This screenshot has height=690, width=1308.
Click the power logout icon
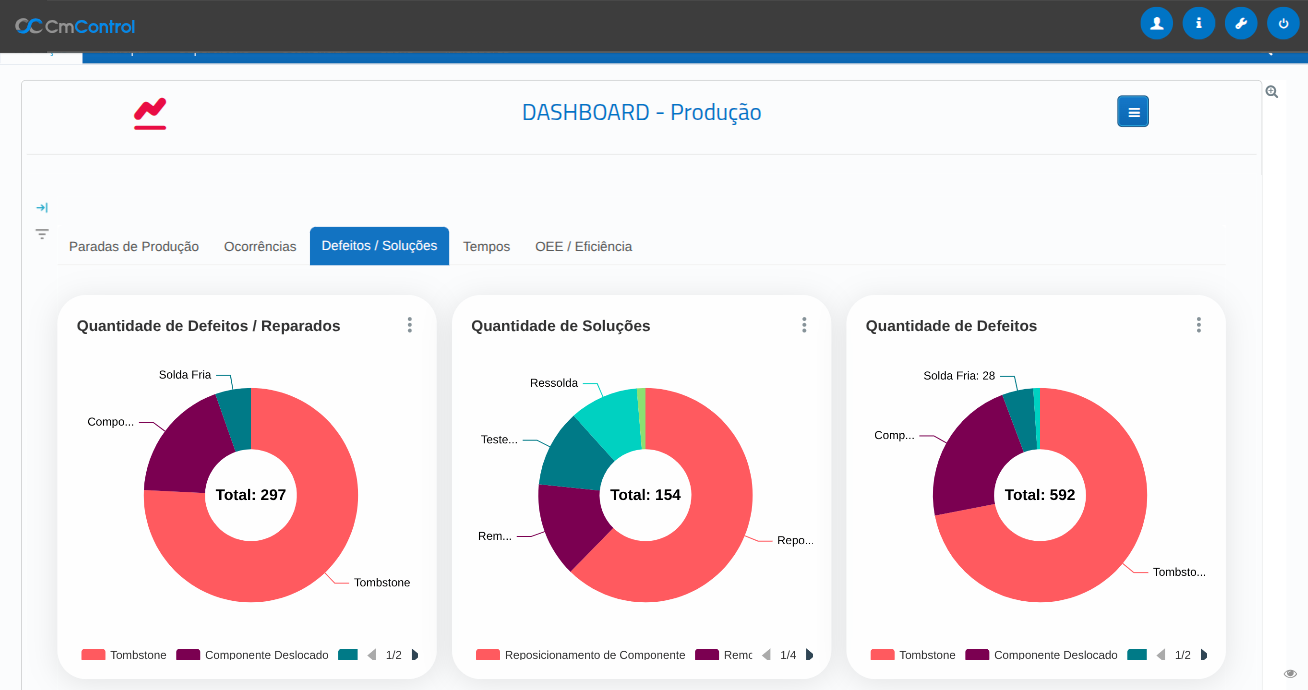click(1283, 24)
